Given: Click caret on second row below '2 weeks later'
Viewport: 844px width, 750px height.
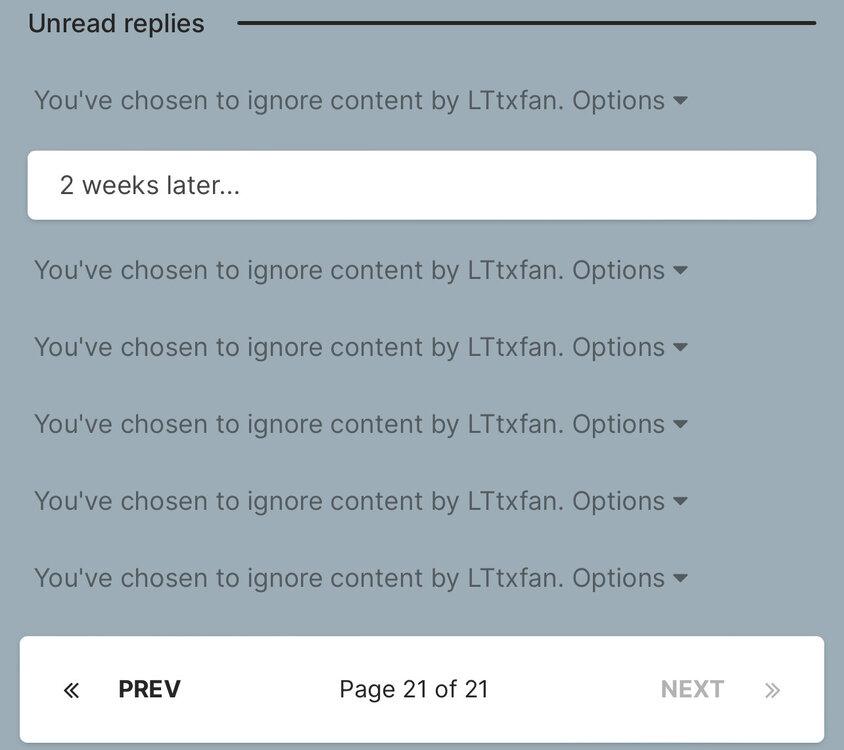Looking at the screenshot, I should (x=680, y=347).
